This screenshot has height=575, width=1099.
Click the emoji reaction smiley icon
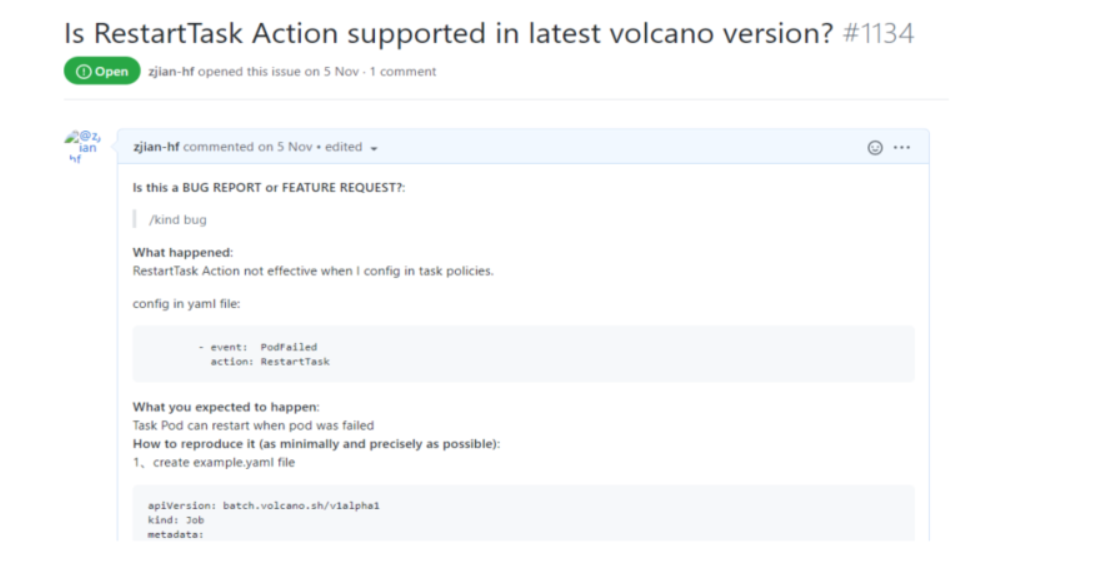tap(875, 147)
